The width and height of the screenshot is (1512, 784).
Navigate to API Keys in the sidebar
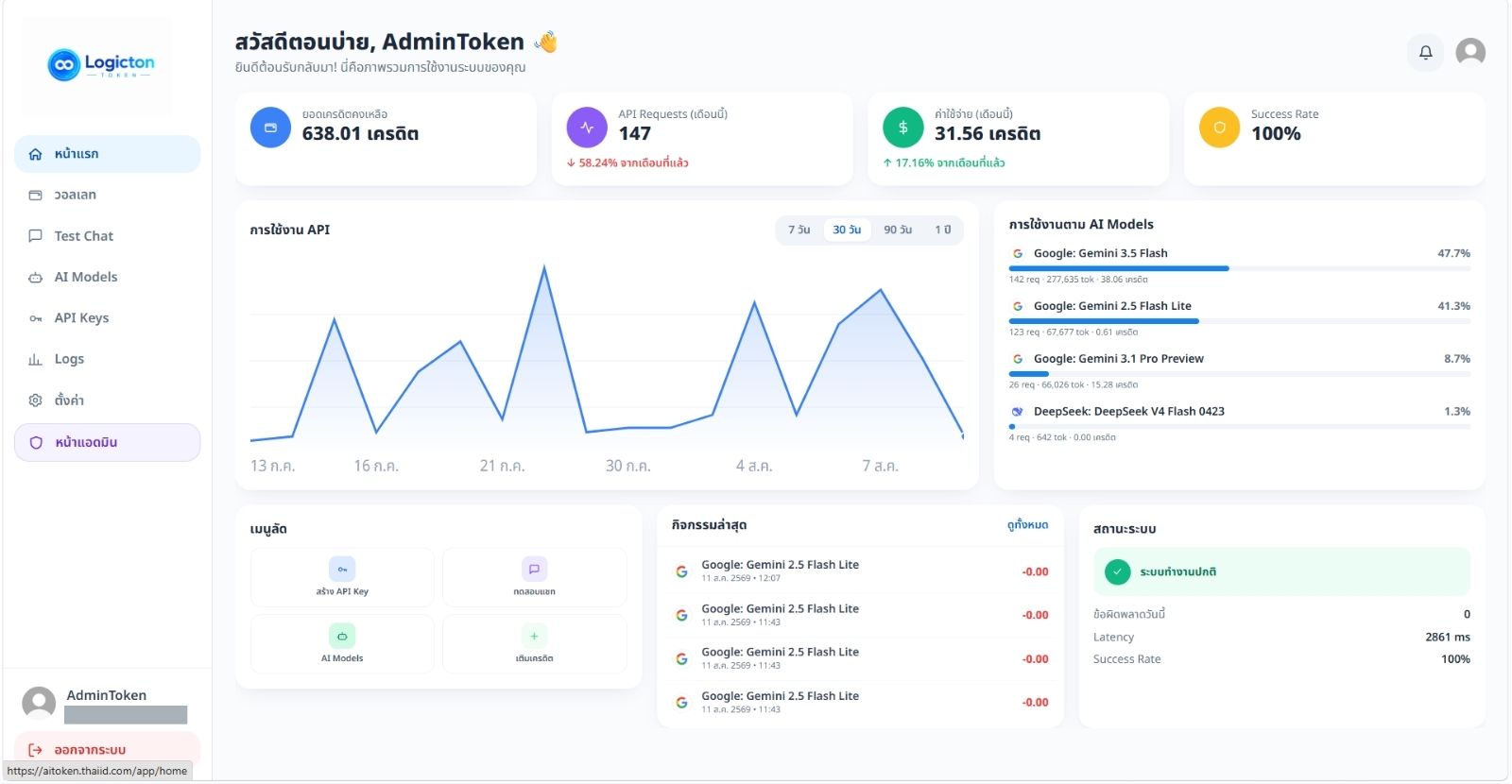coord(107,318)
